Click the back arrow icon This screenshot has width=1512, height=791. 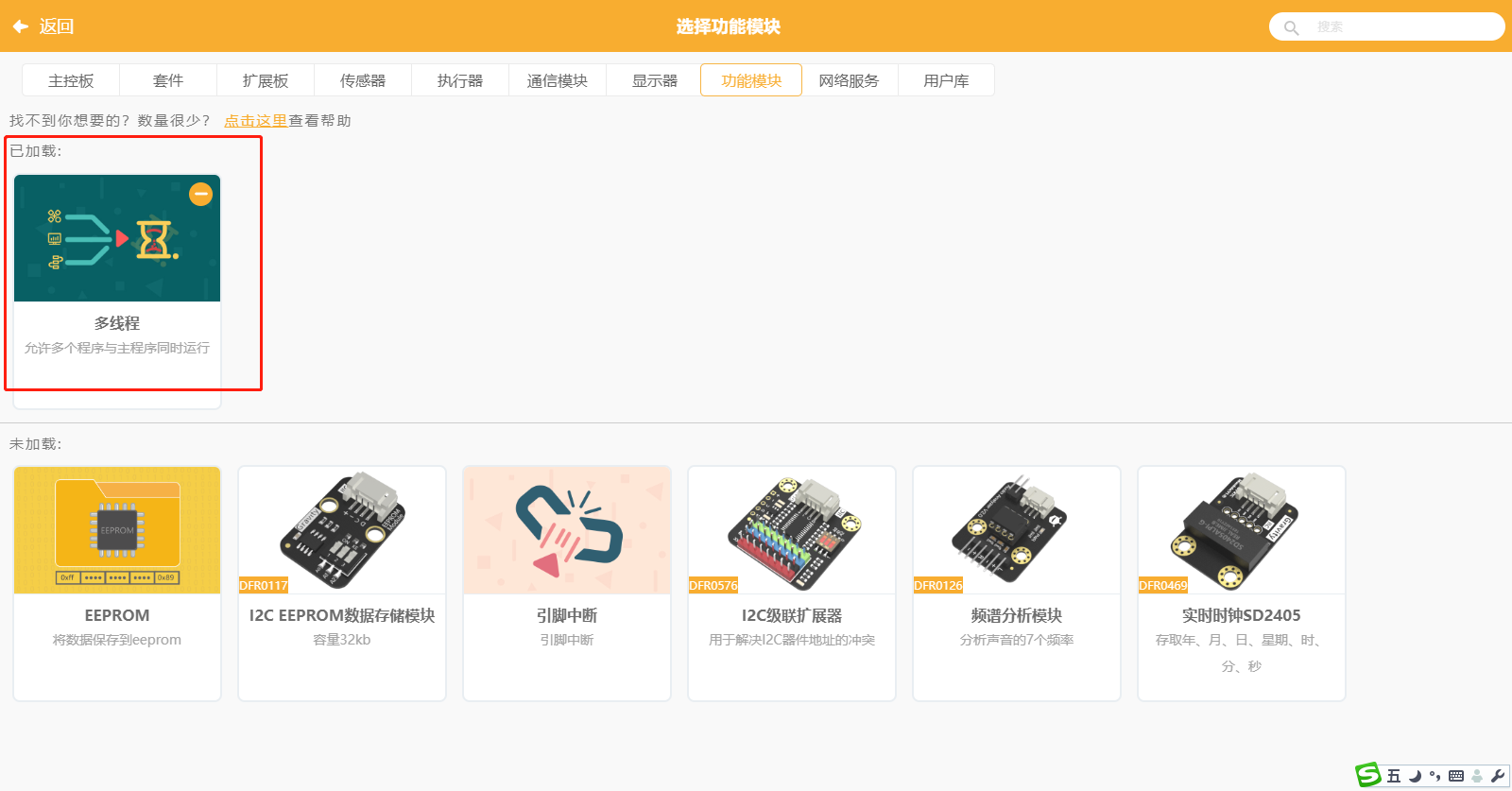(x=20, y=26)
